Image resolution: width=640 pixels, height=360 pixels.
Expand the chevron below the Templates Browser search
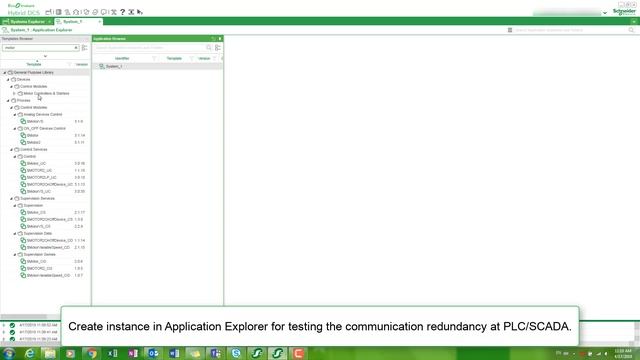tap(45, 56)
